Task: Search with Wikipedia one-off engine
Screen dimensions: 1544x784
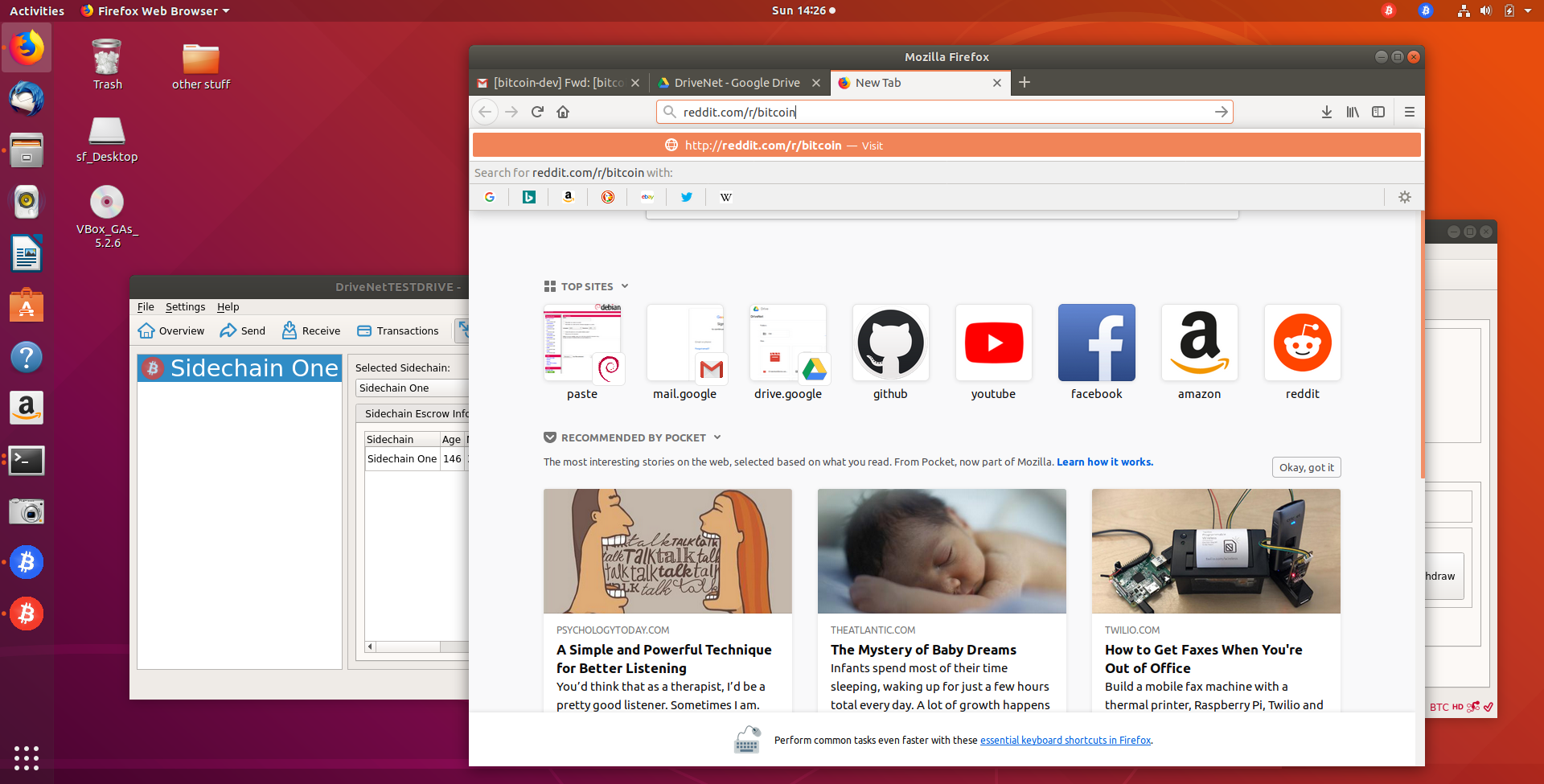Action: pyautogui.click(x=726, y=197)
